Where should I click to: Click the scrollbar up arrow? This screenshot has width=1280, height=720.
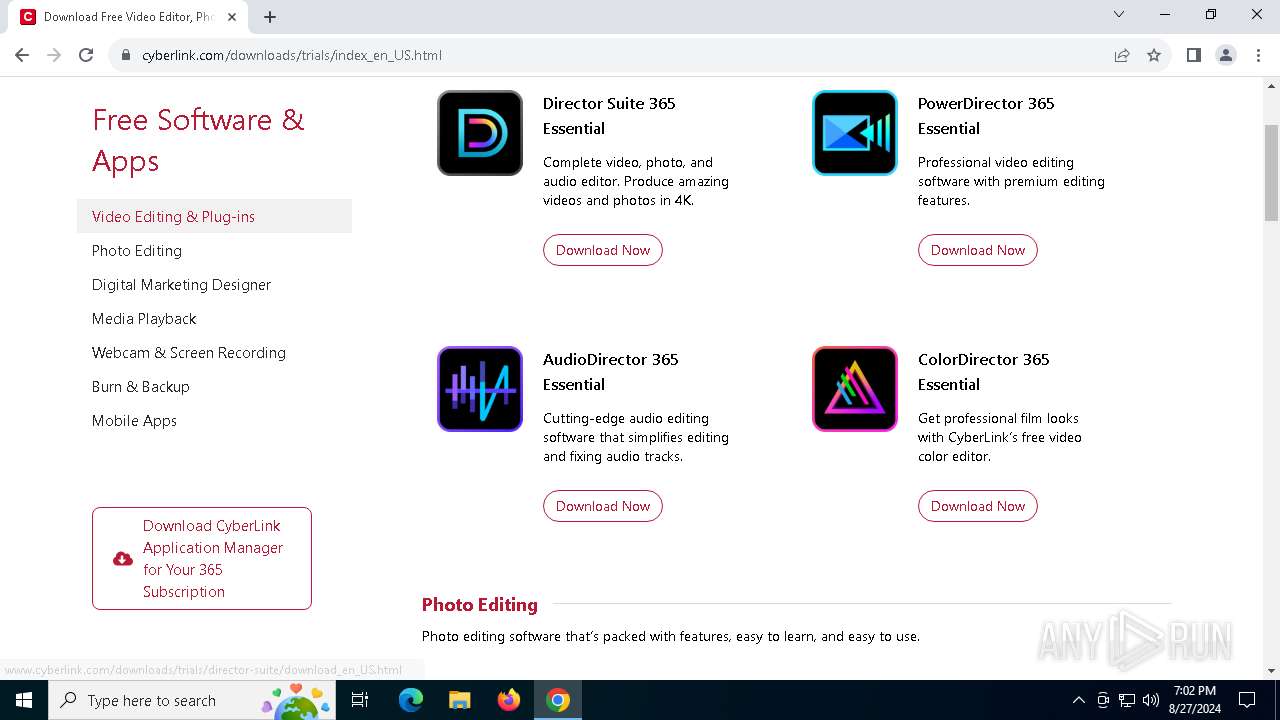click(1272, 85)
